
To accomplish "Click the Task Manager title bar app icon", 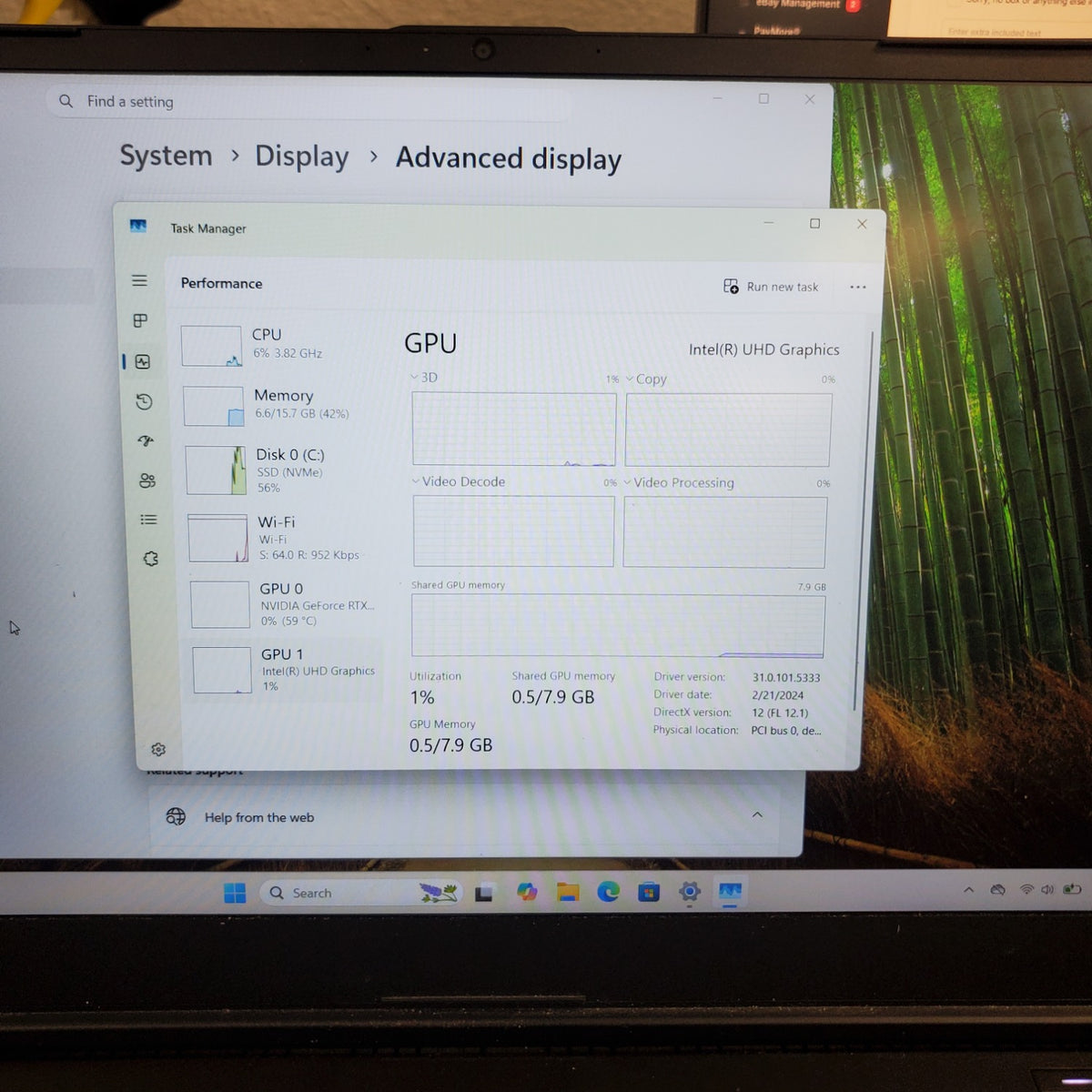I will click(138, 226).
